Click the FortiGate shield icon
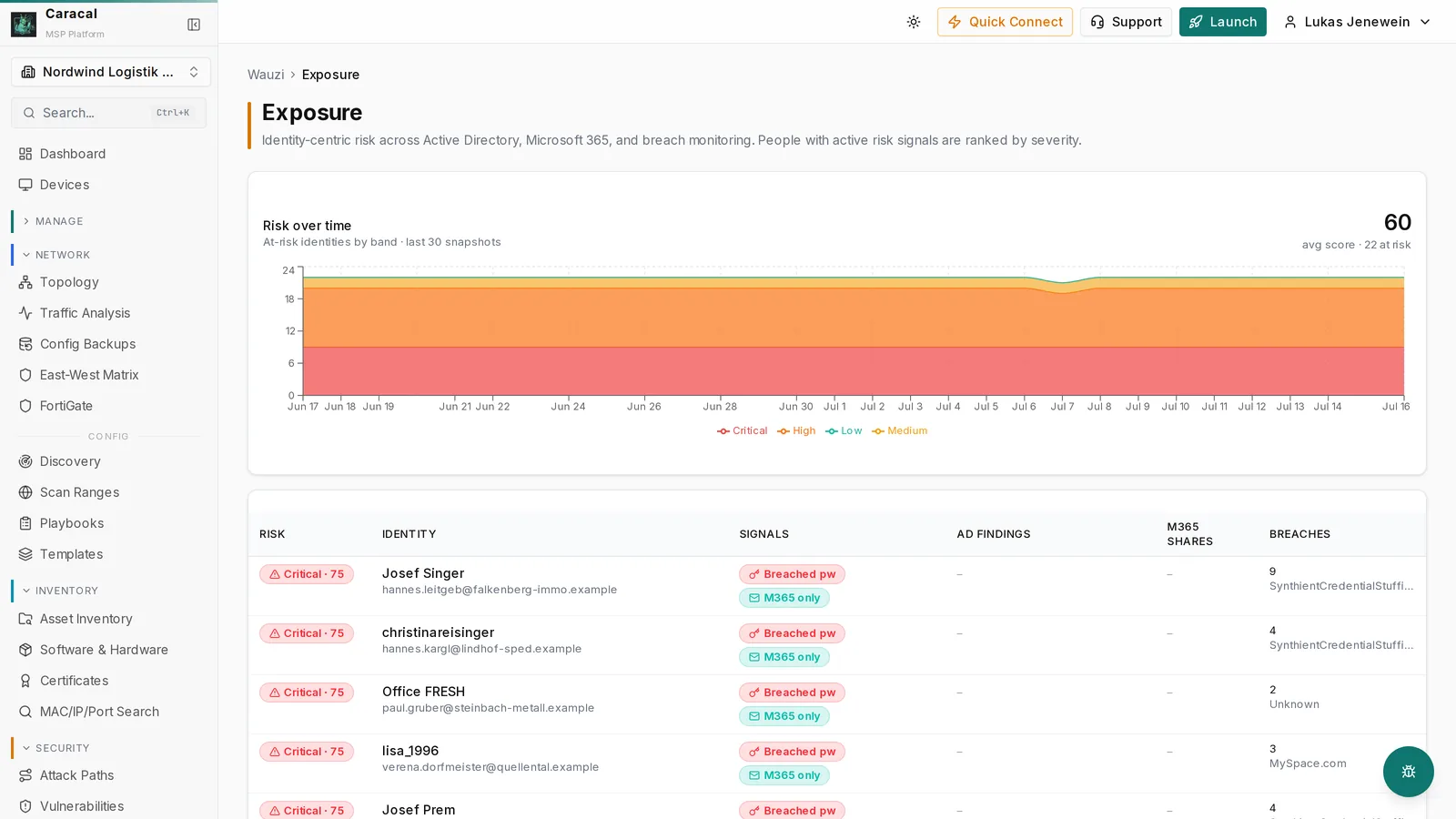 [25, 406]
